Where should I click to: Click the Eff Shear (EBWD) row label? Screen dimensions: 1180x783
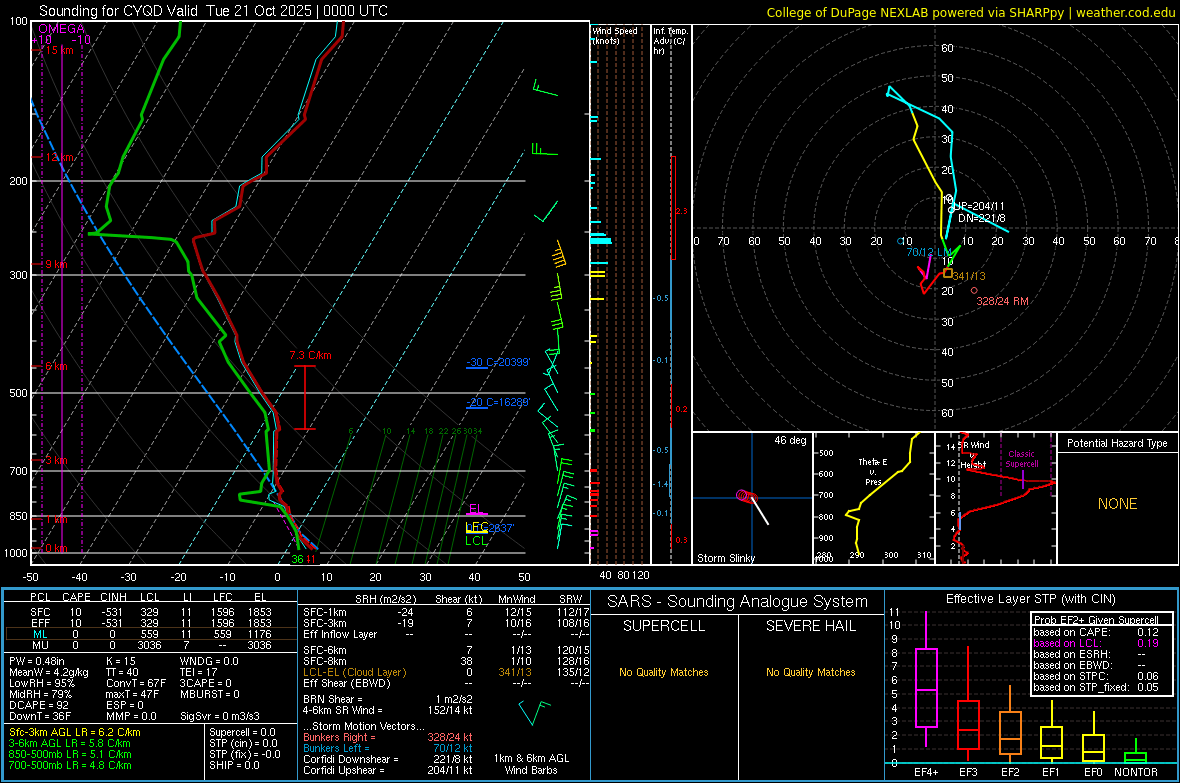(x=347, y=683)
